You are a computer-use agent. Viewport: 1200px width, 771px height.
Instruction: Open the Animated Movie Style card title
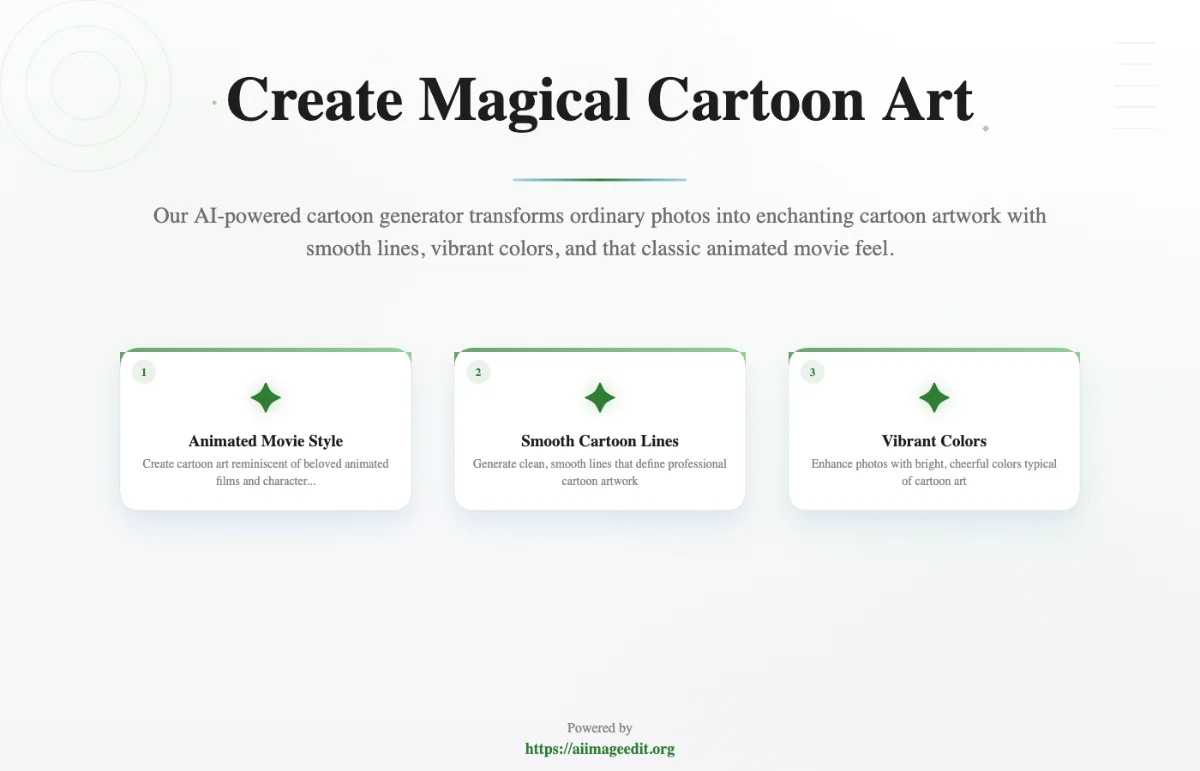pos(265,441)
